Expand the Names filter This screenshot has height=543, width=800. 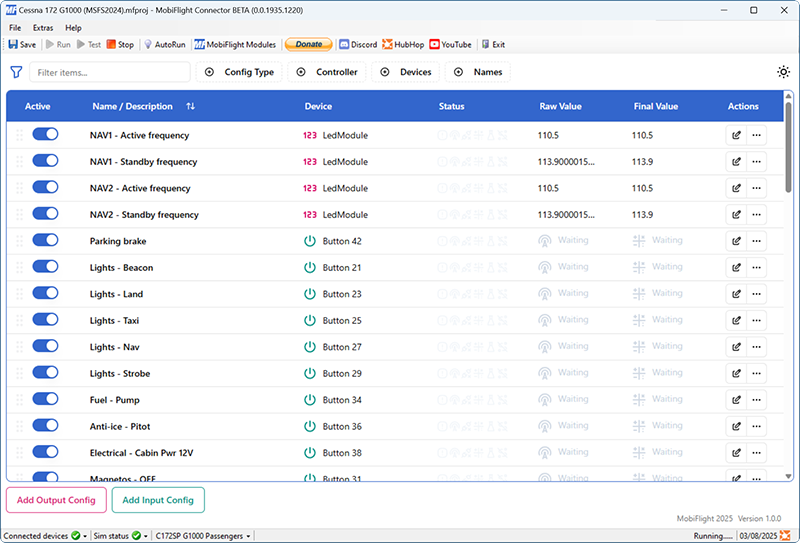click(478, 72)
